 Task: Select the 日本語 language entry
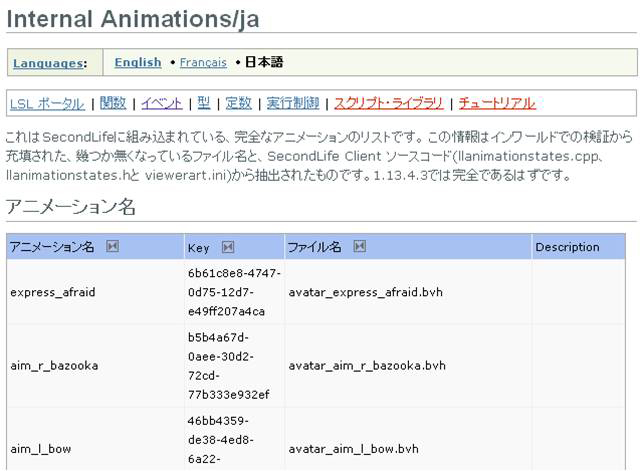point(264,62)
